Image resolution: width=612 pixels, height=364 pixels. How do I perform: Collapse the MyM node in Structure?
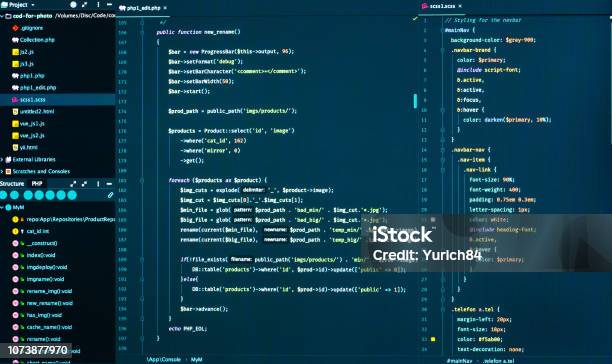tap(2, 208)
